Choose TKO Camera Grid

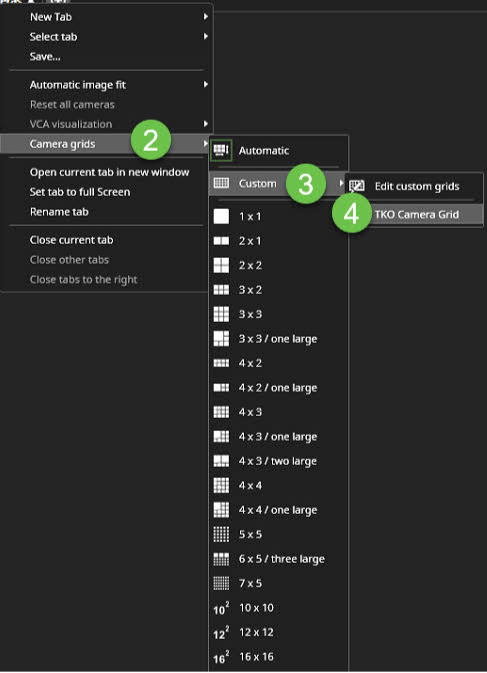[x=417, y=214]
